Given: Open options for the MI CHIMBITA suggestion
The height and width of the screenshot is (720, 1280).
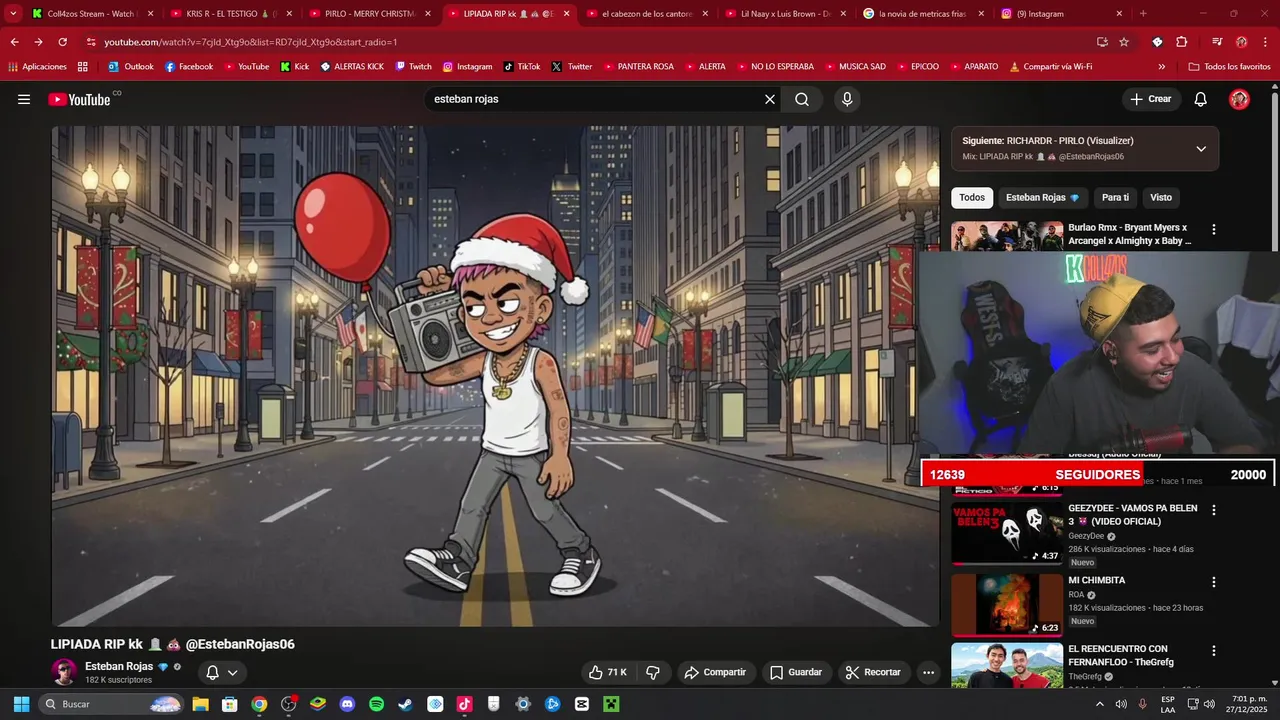Looking at the screenshot, I should point(1214,582).
